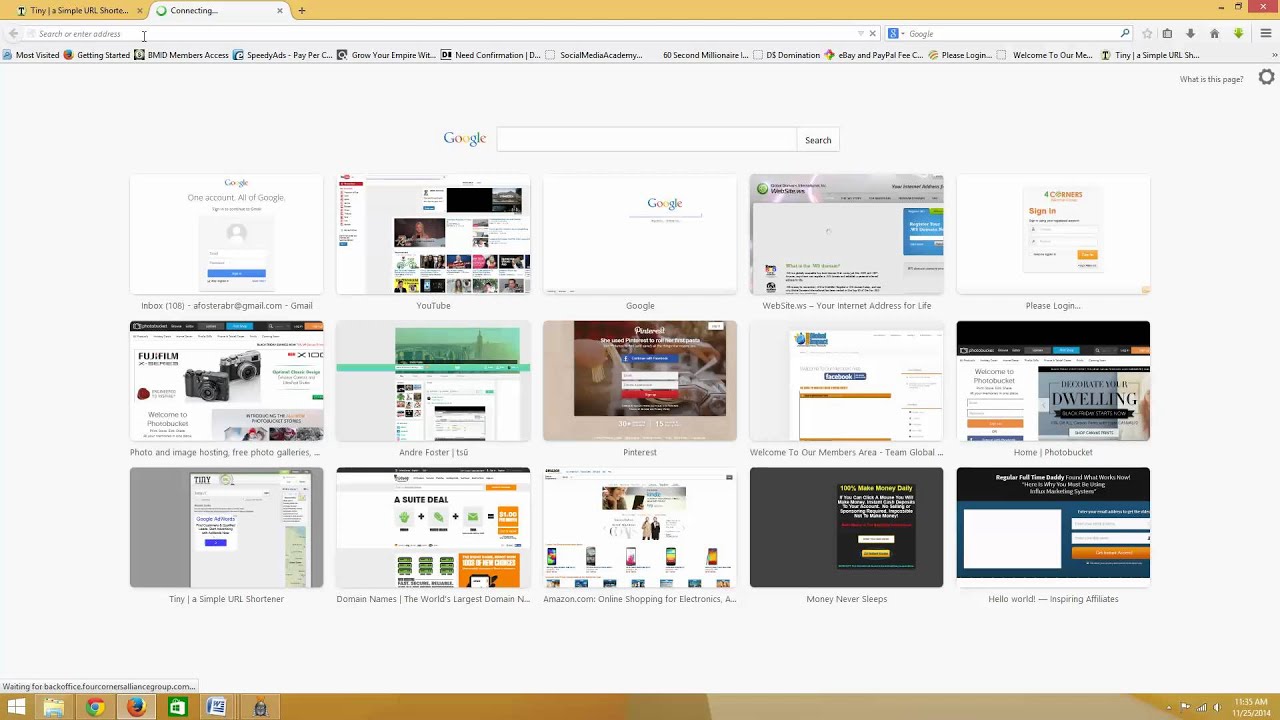Open D$ Domination bookmark
Image resolution: width=1280 pixels, height=720 pixels.
(x=786, y=55)
